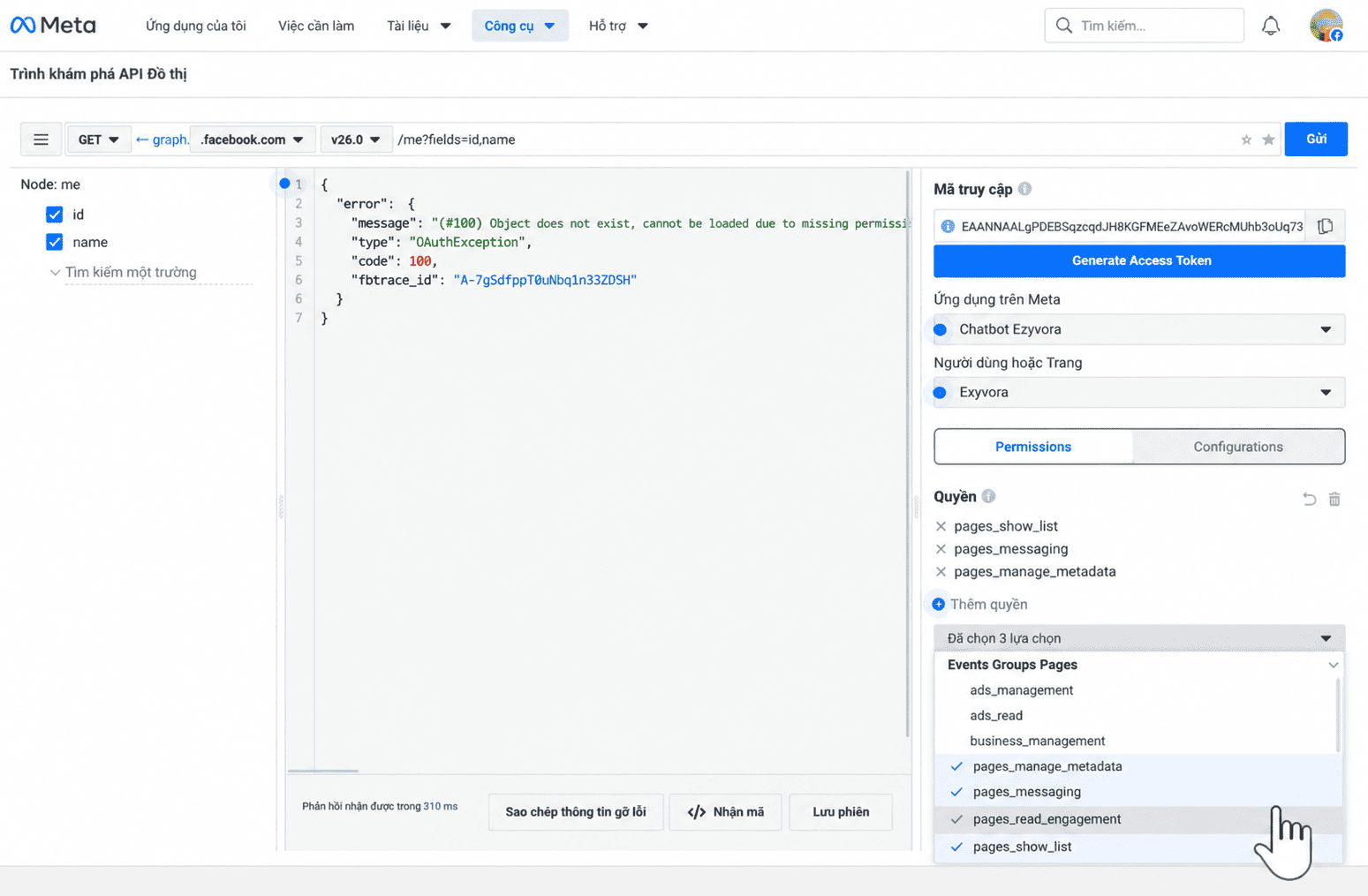
Task: Click the access token info icon
Action: click(948, 226)
